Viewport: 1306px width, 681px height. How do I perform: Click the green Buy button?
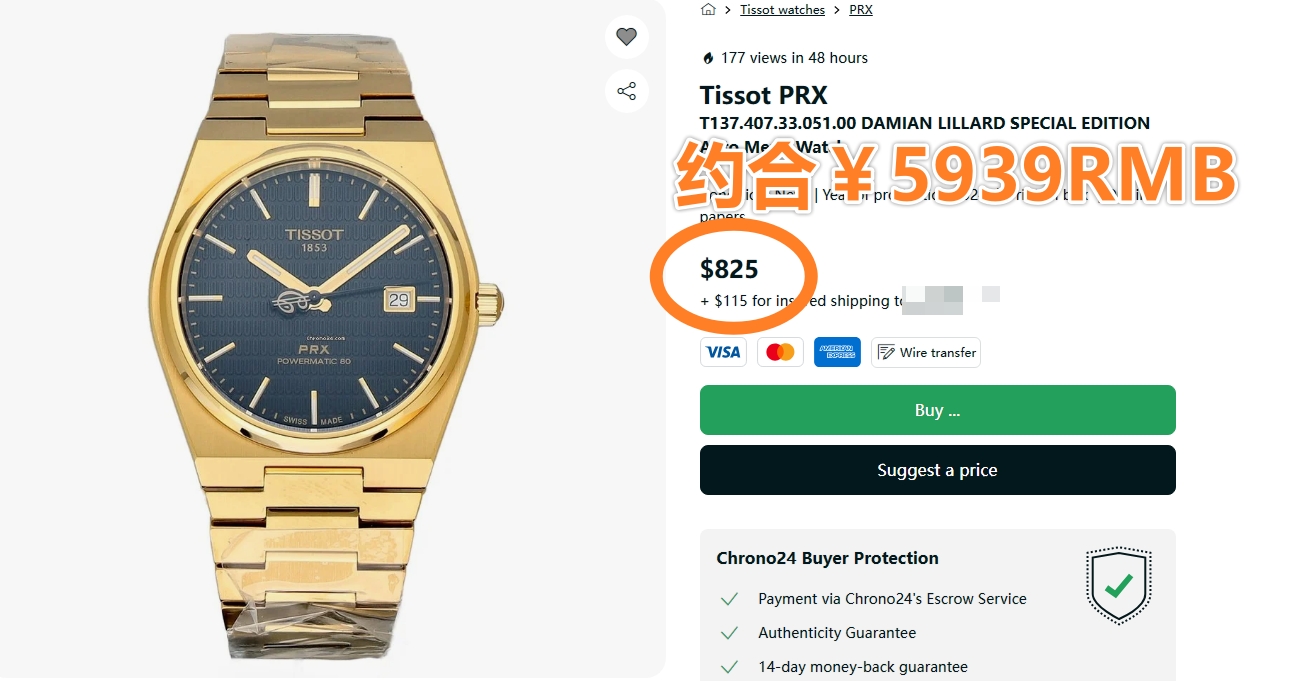pyautogui.click(x=938, y=410)
